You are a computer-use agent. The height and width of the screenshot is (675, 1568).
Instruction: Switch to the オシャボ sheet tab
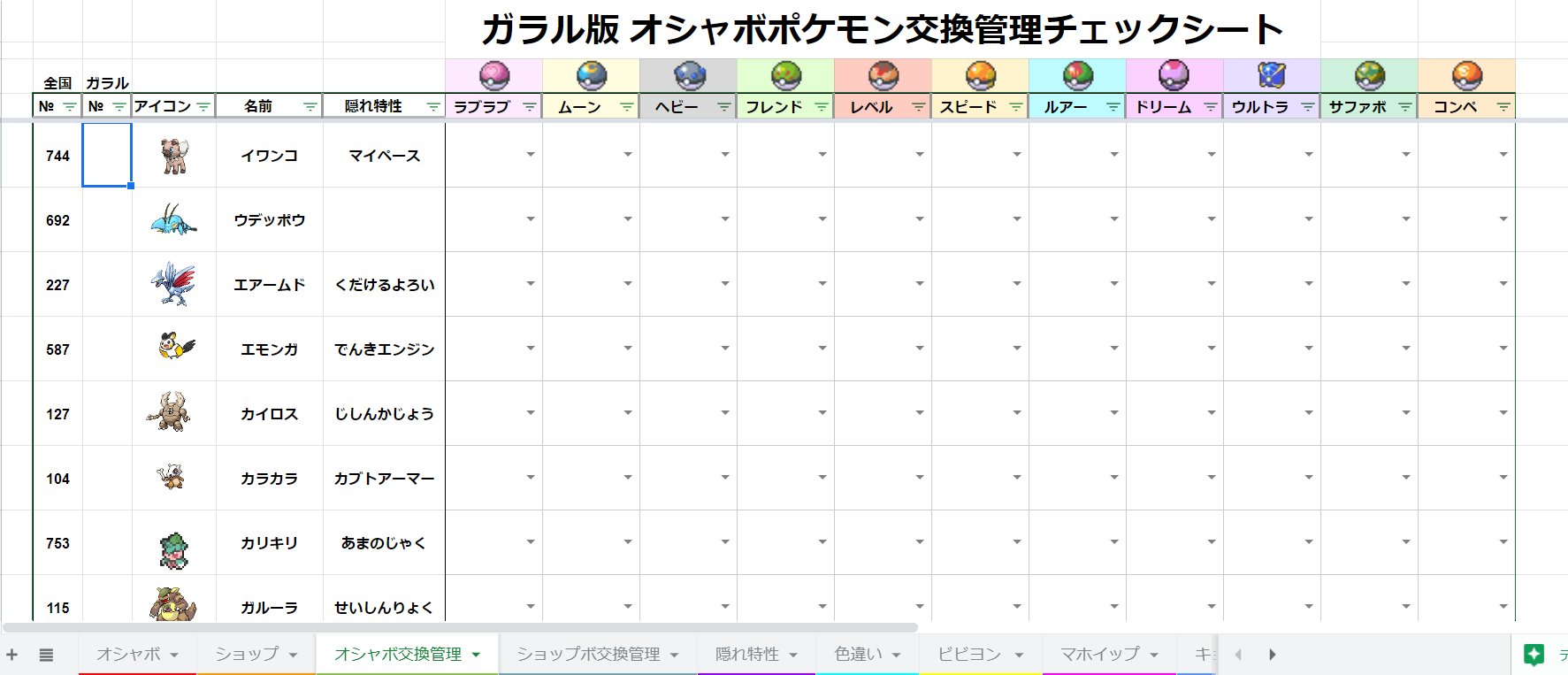coord(137,654)
